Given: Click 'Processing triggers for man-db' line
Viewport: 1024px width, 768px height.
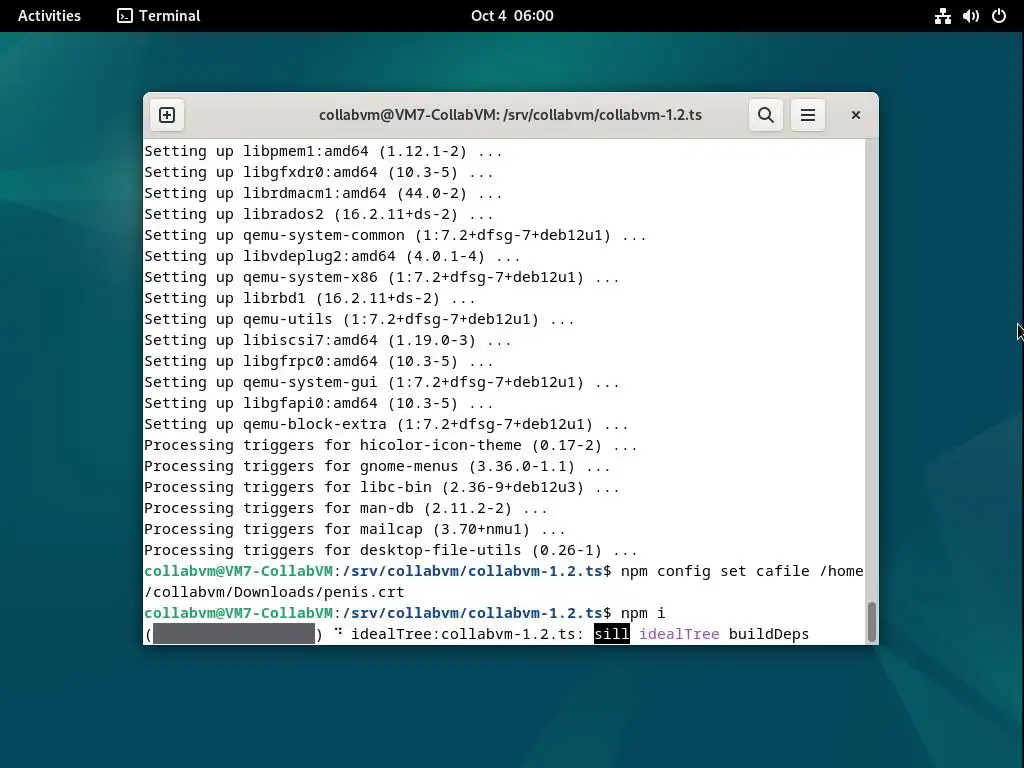Looking at the screenshot, I should click(x=345, y=507).
